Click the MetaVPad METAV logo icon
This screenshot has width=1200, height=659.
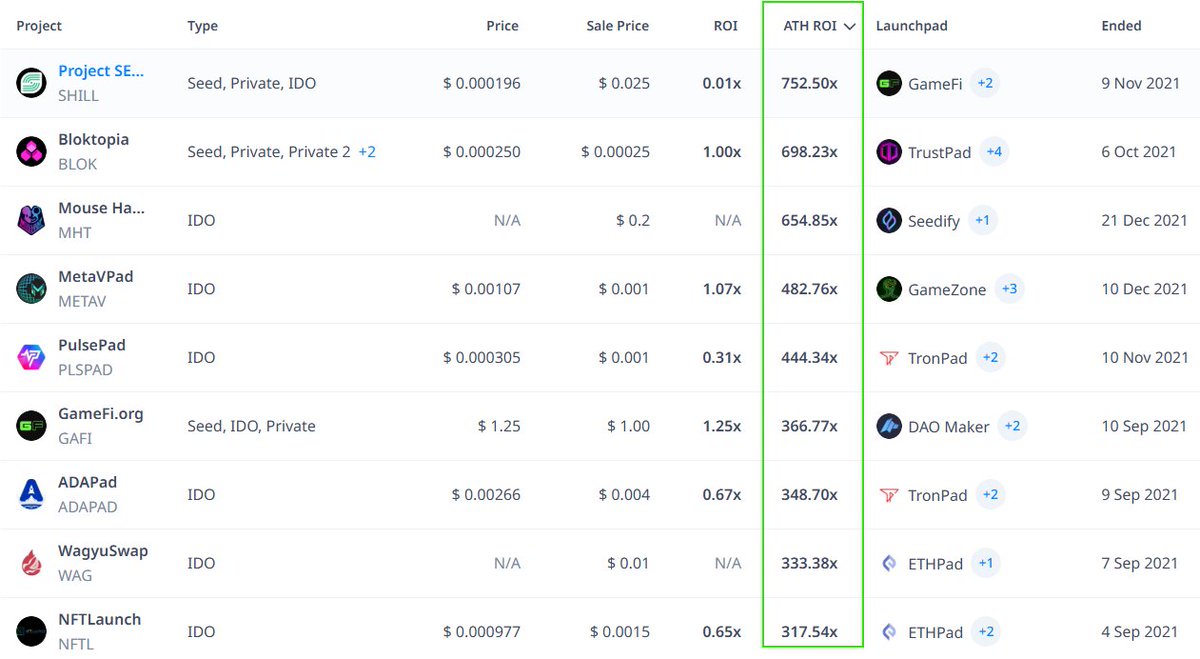coord(32,289)
